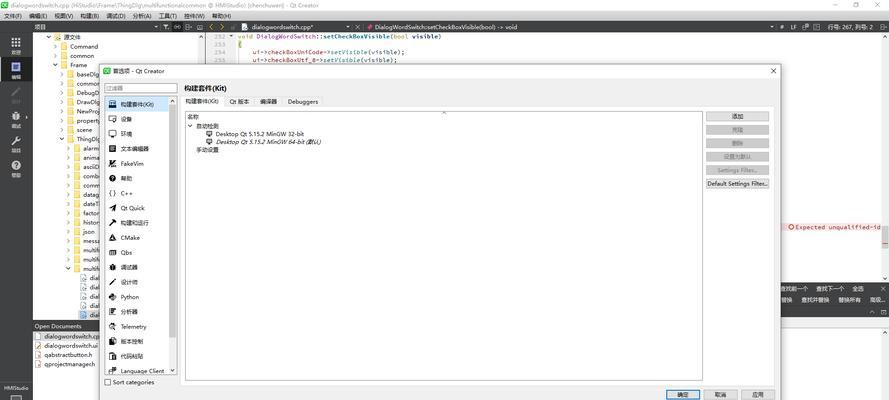The image size is (889, 400).
Task: Select the C++ category
Action: click(x=136, y=193)
